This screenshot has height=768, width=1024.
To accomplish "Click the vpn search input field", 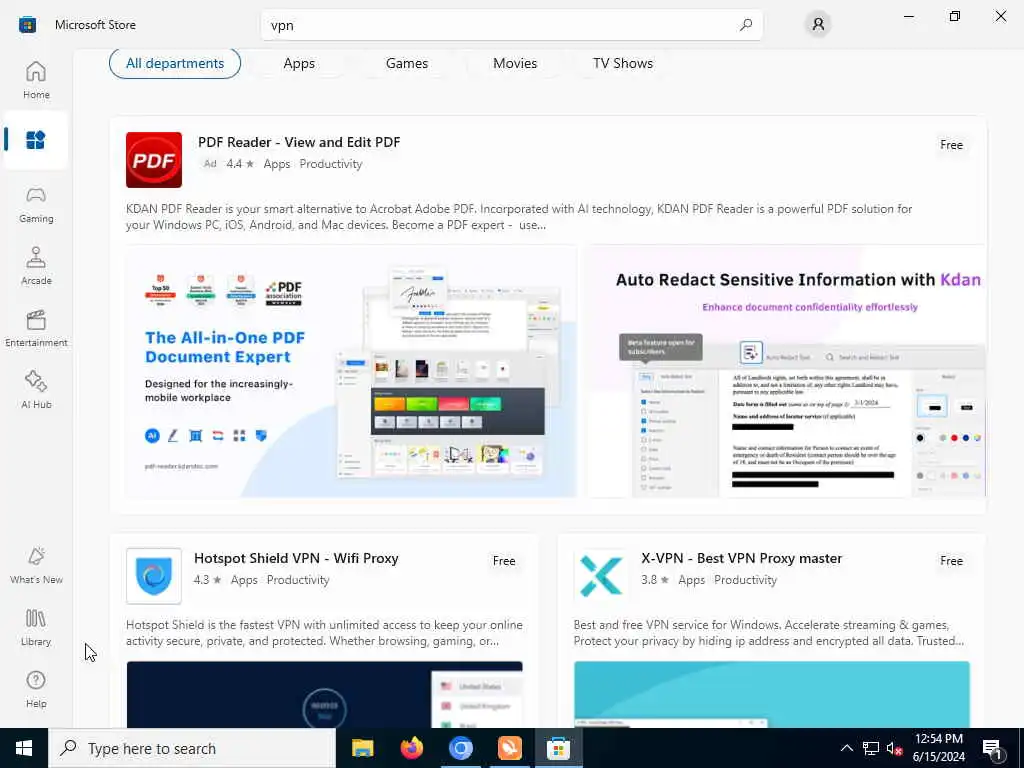I will point(511,25).
